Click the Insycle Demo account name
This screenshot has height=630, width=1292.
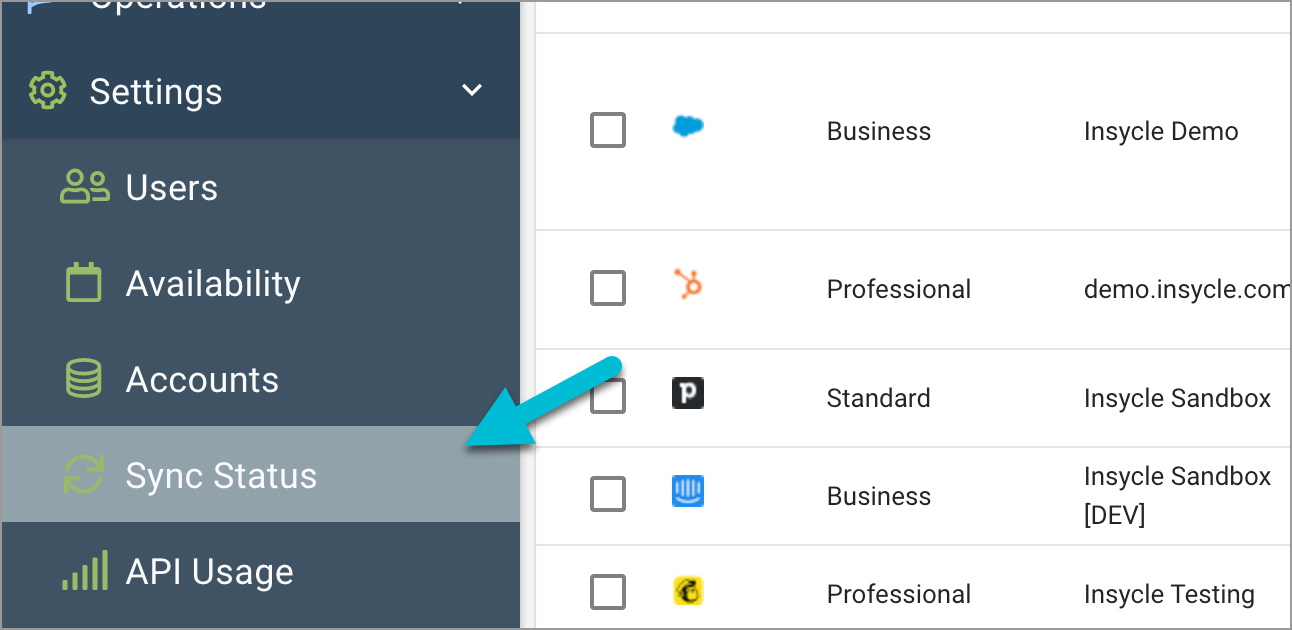tap(1161, 131)
